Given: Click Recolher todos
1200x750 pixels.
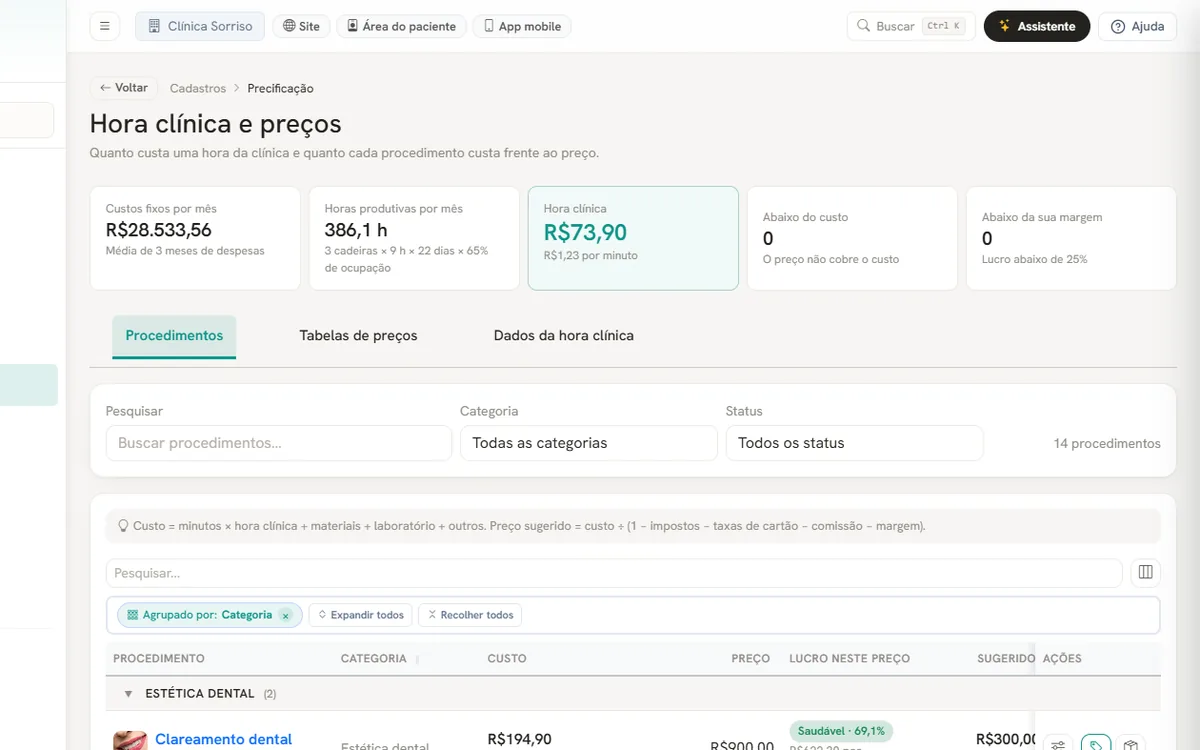Looking at the screenshot, I should point(470,615).
